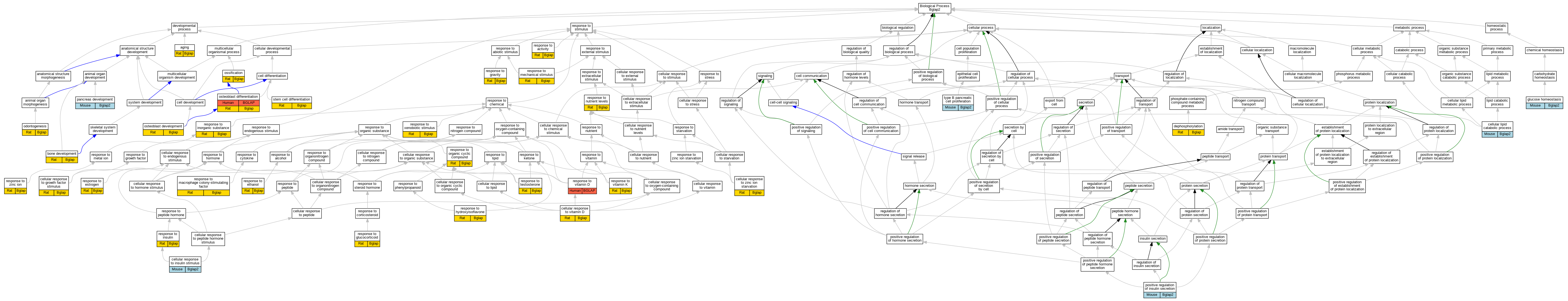Click the 'response to gravity' node label

pos(495,73)
